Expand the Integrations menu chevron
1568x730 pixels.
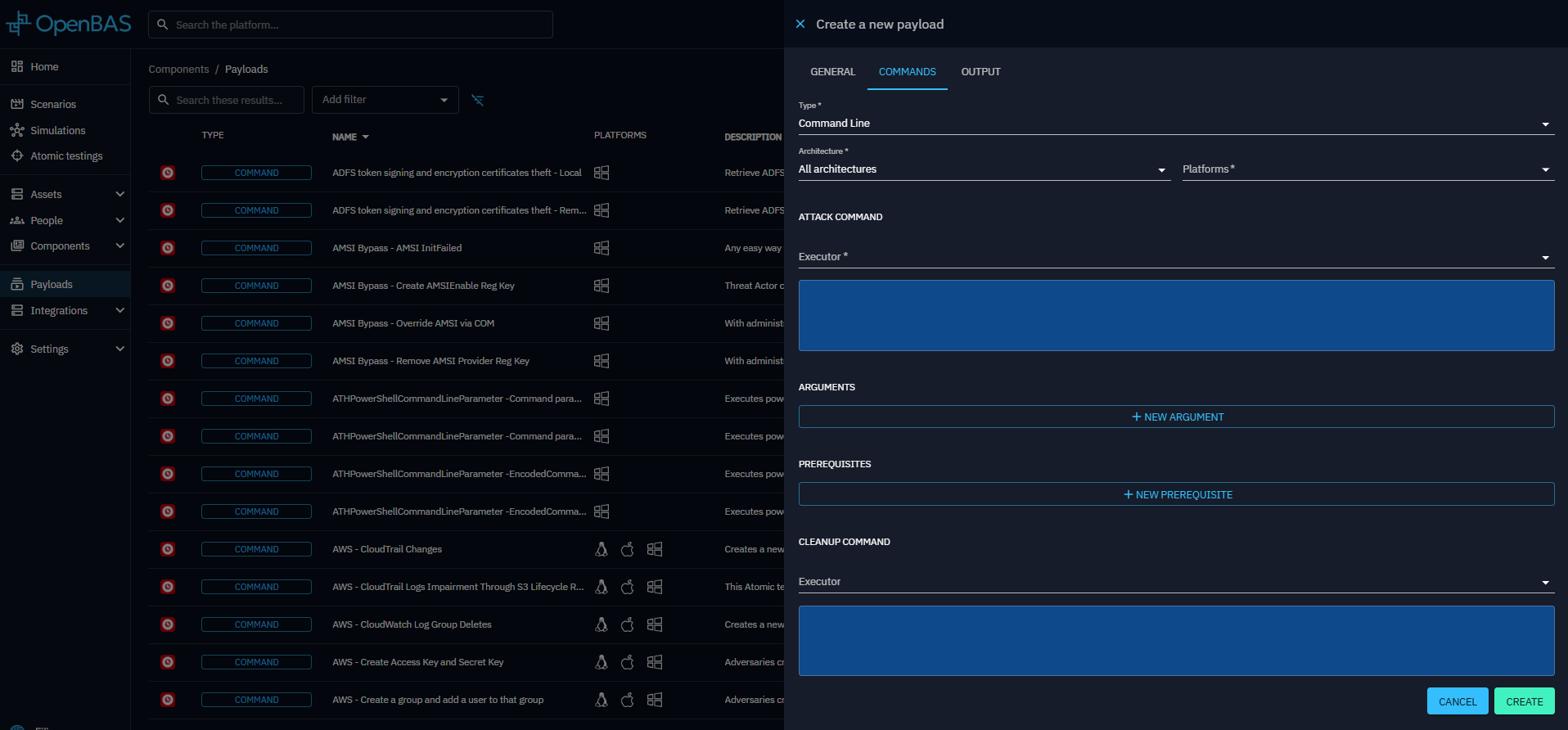point(120,311)
